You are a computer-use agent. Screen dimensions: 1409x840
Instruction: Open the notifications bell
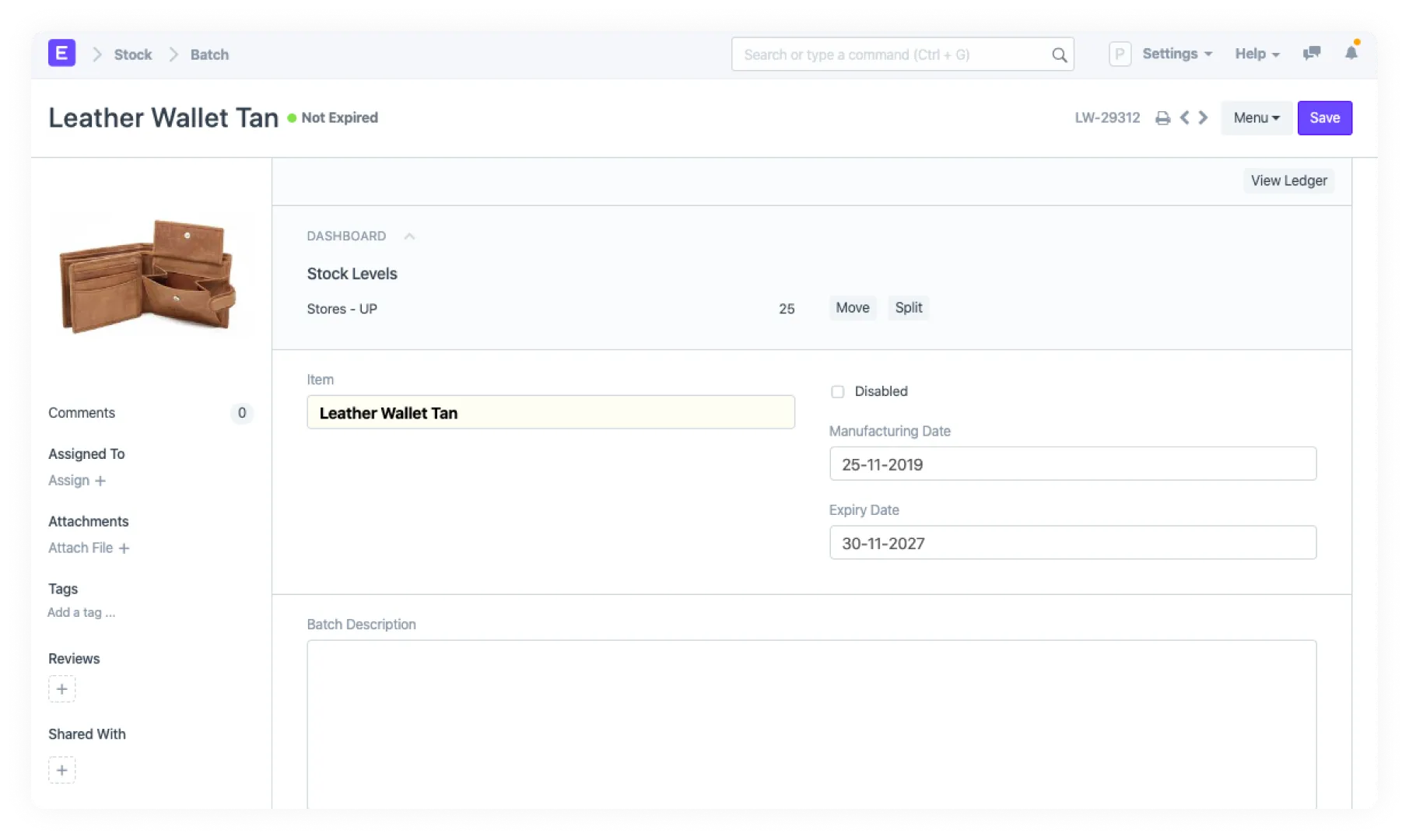[x=1351, y=53]
